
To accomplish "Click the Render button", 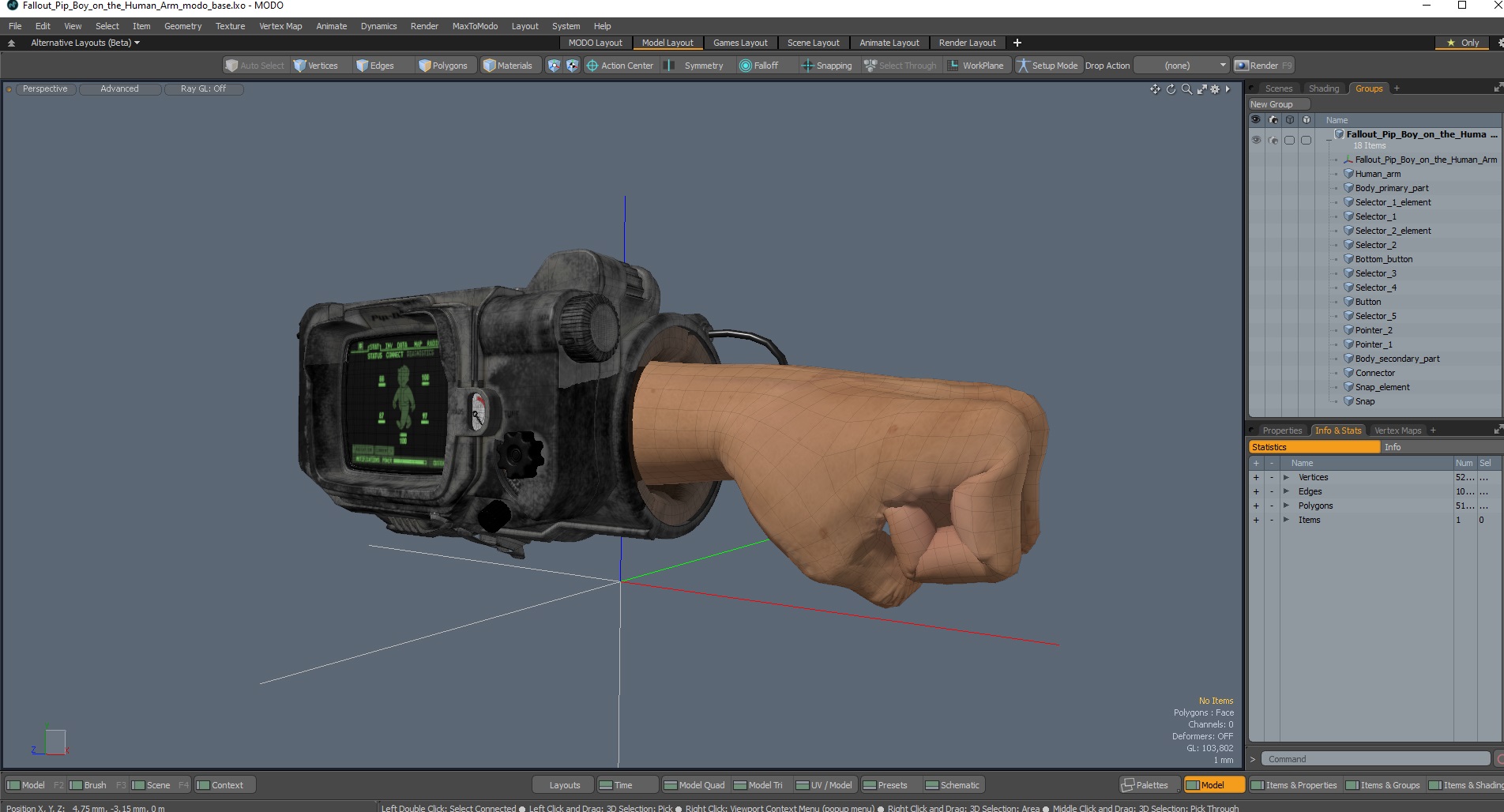I will [1263, 66].
